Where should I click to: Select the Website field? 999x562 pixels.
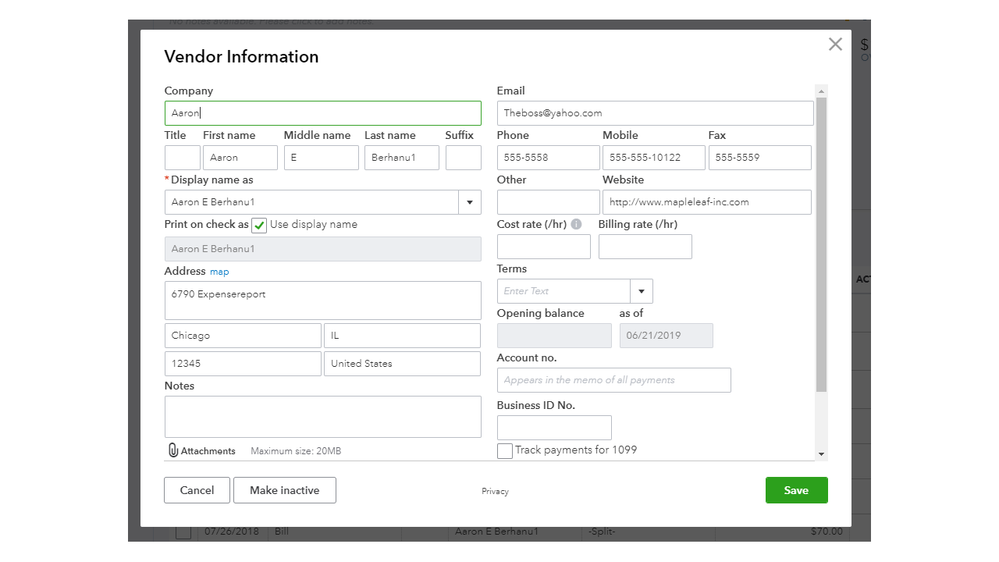(706, 202)
